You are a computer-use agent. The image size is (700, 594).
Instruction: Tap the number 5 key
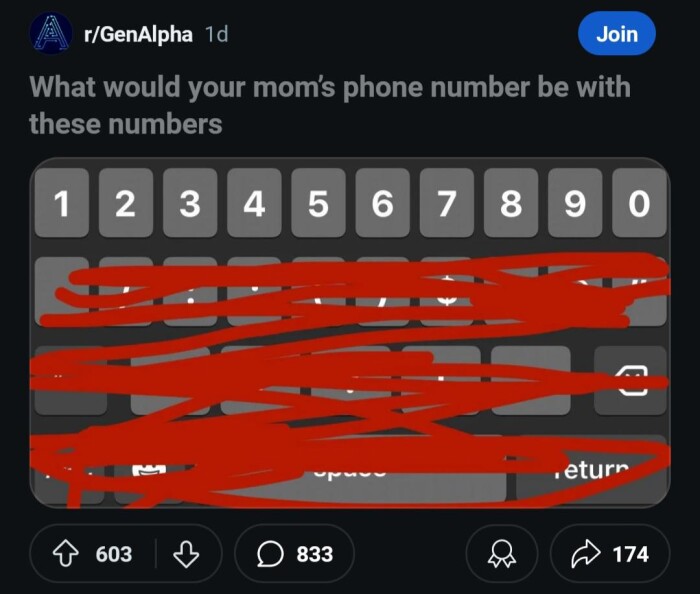[x=318, y=203]
